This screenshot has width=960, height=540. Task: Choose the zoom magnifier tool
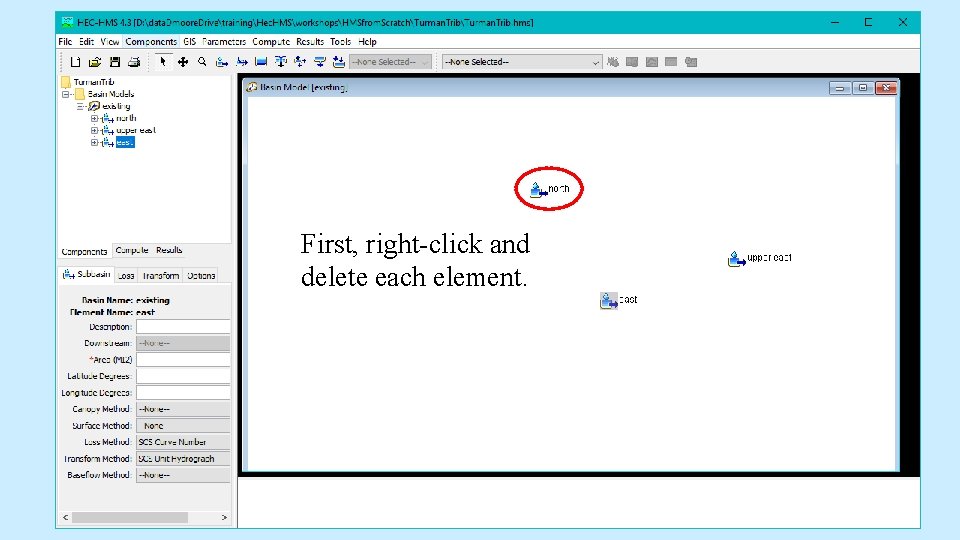coord(202,62)
